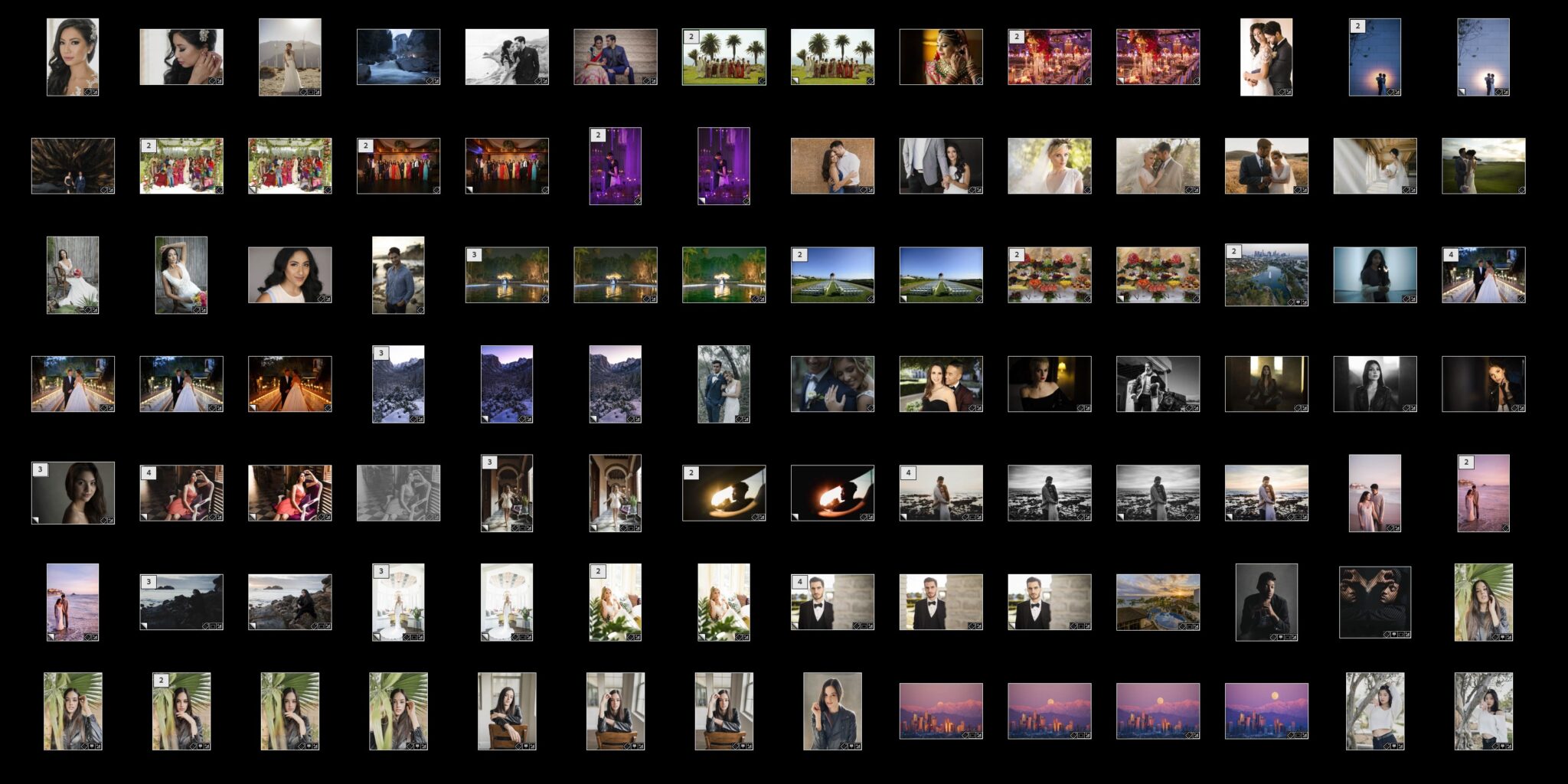Expand the 3-photo stack of the snowy canyon image
The image size is (1568, 784).
pyautogui.click(x=381, y=353)
